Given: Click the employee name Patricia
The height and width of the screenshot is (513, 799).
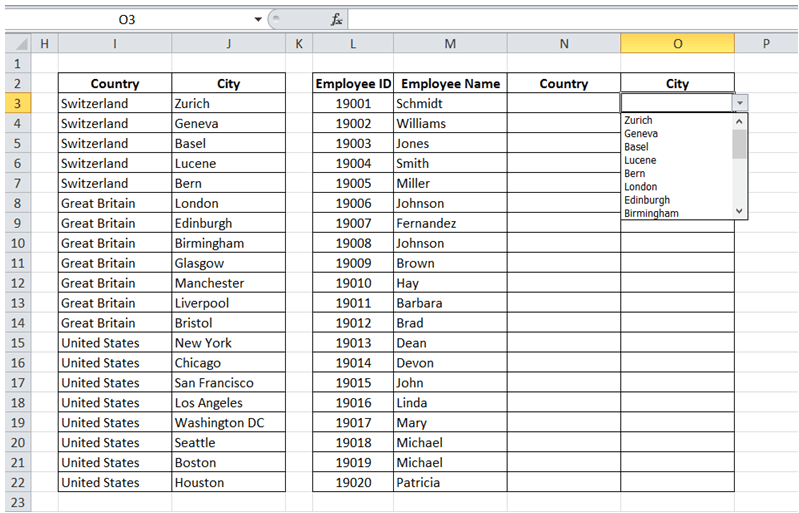Looking at the screenshot, I should pos(450,482).
